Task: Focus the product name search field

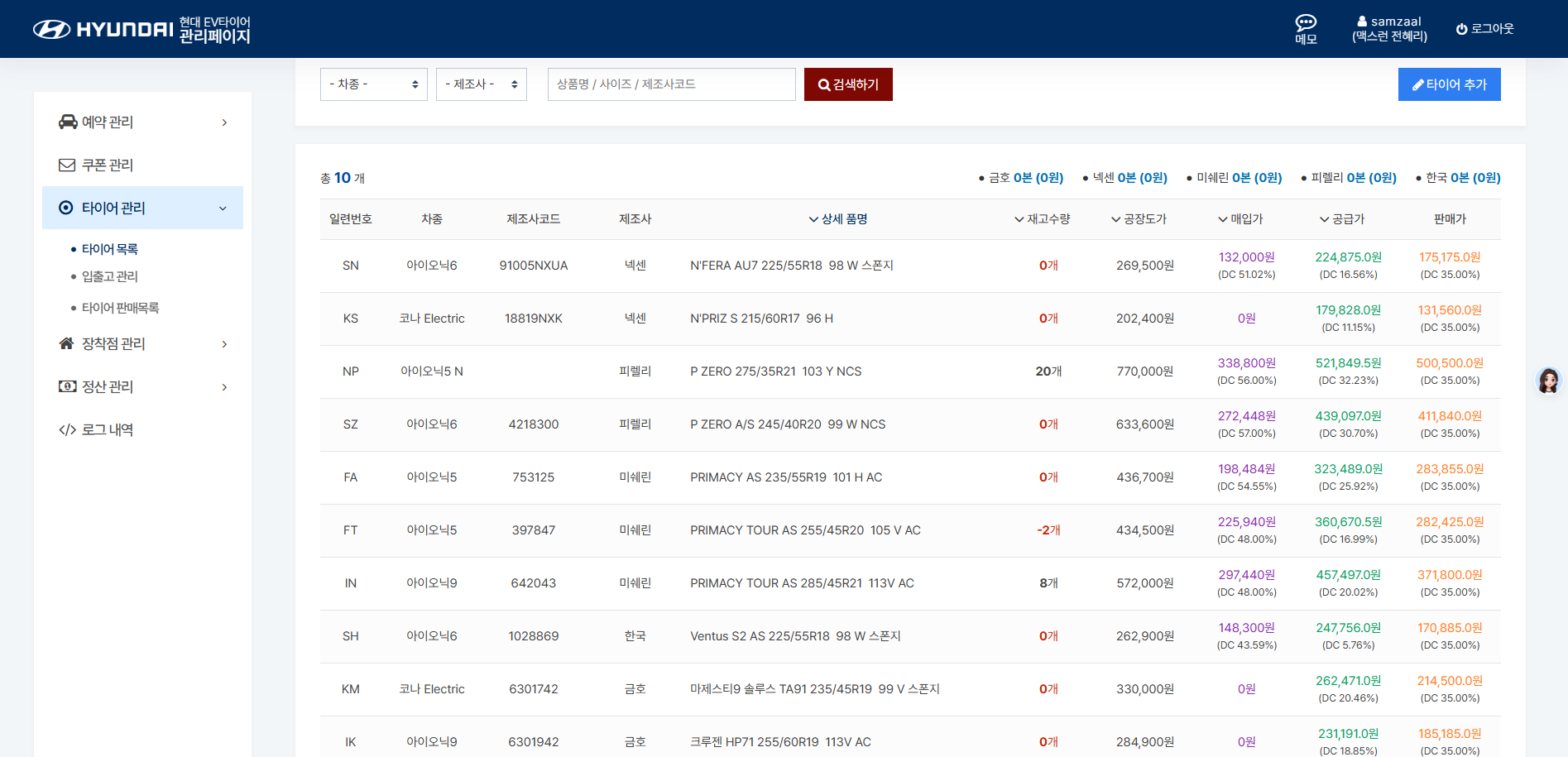Action: point(671,84)
